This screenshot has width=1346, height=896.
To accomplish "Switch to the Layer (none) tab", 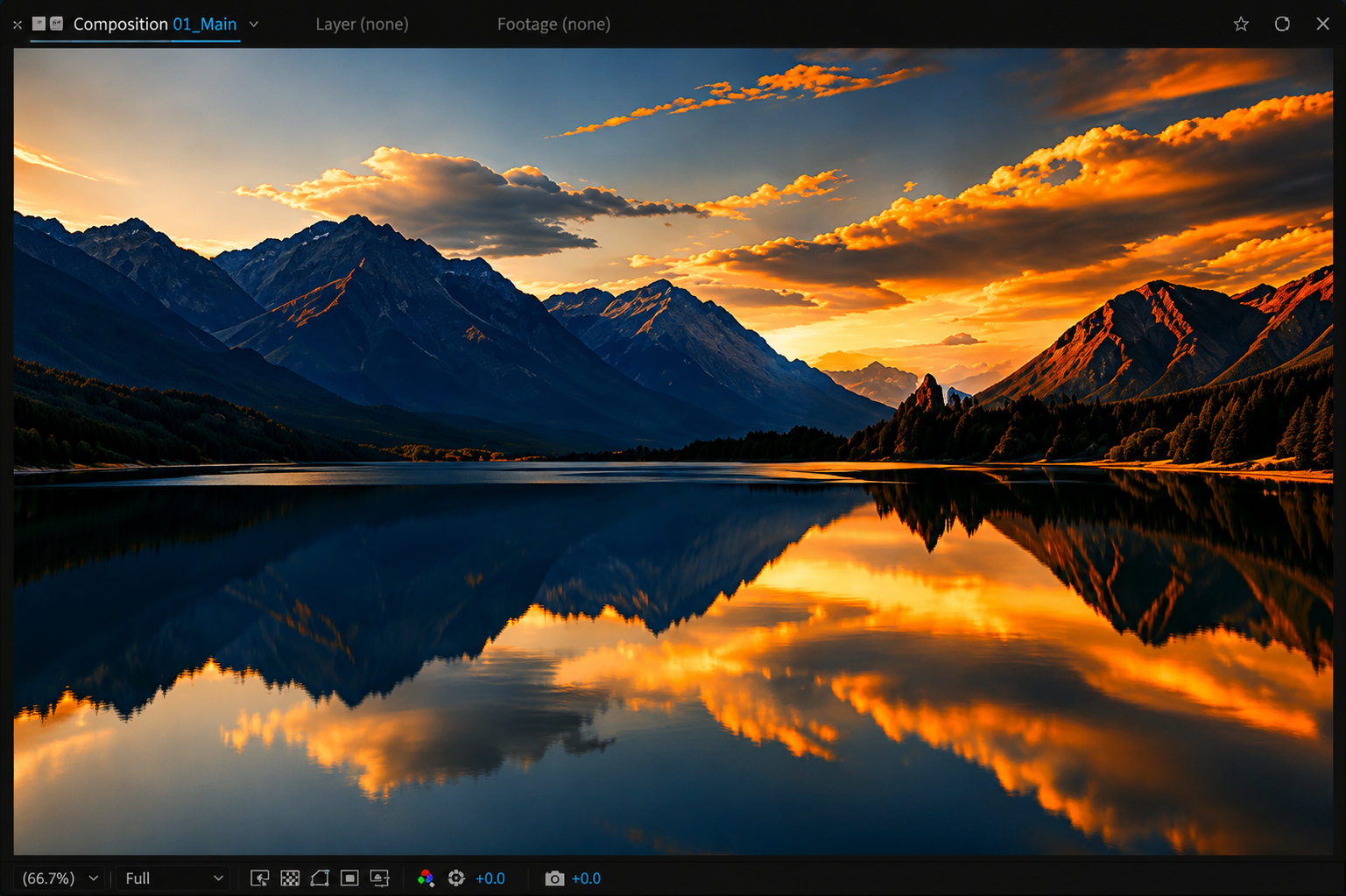I will click(x=362, y=25).
